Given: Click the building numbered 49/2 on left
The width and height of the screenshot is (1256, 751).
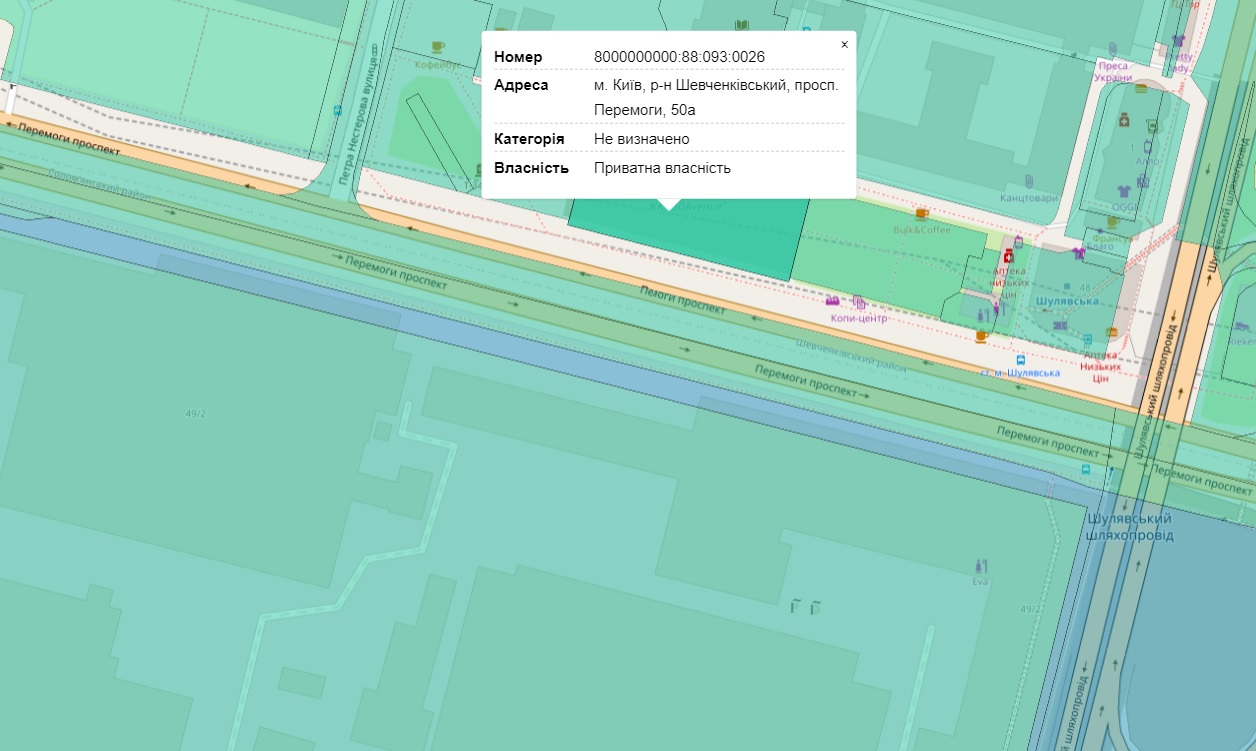Looking at the screenshot, I should 195,412.
